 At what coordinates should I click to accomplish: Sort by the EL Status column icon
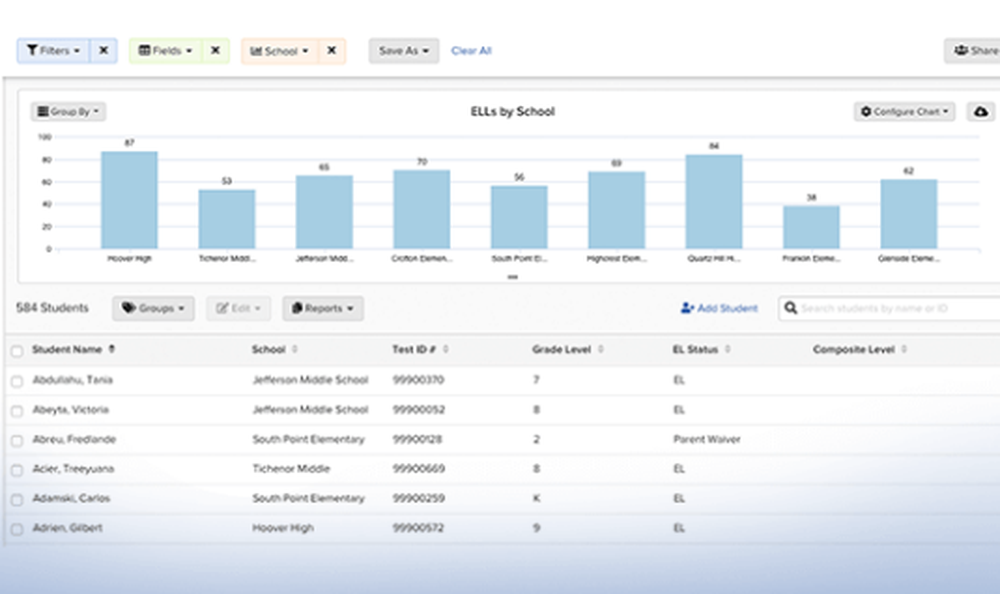[728, 349]
